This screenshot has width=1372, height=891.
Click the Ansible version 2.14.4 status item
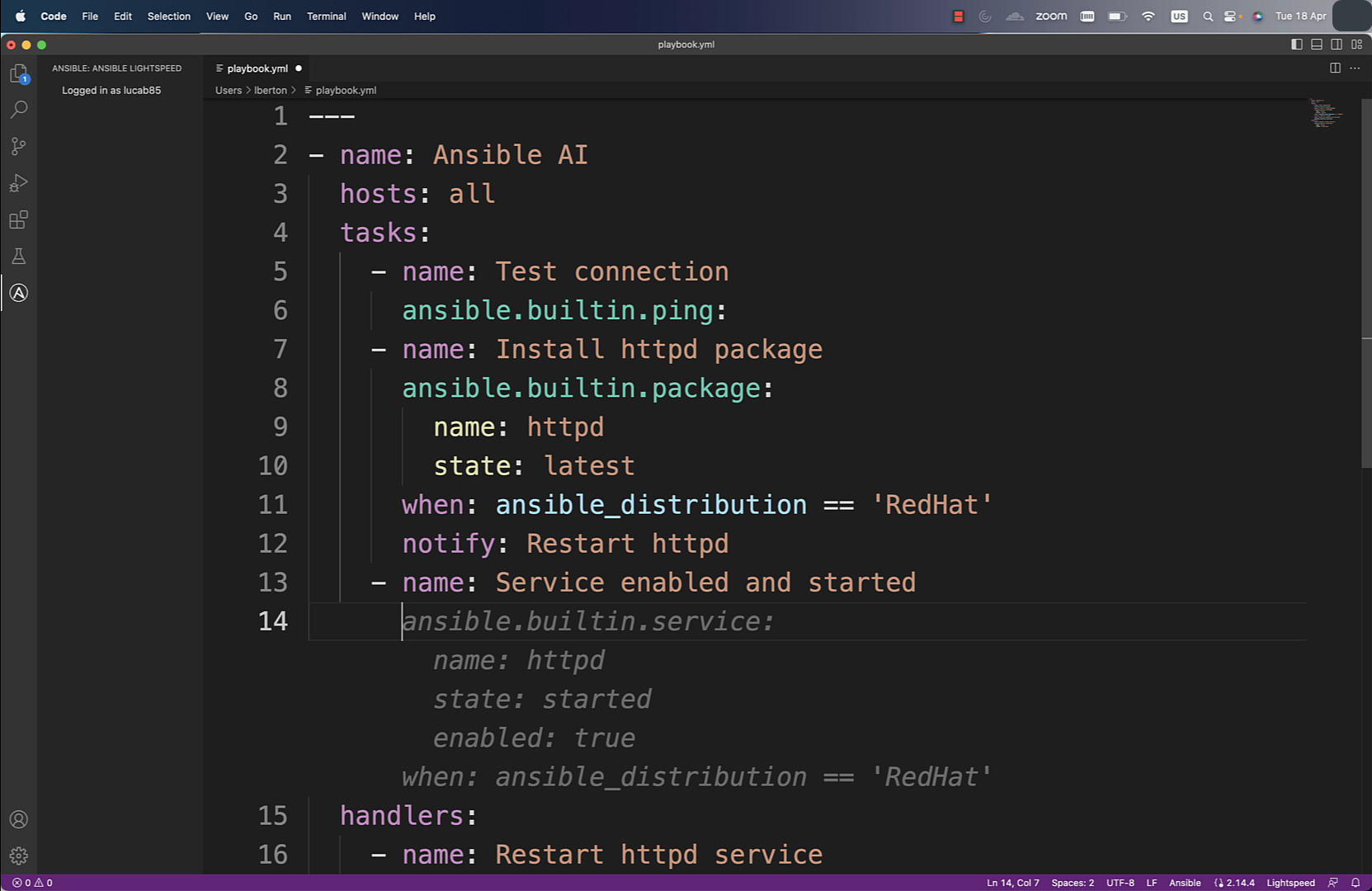[1234, 883]
